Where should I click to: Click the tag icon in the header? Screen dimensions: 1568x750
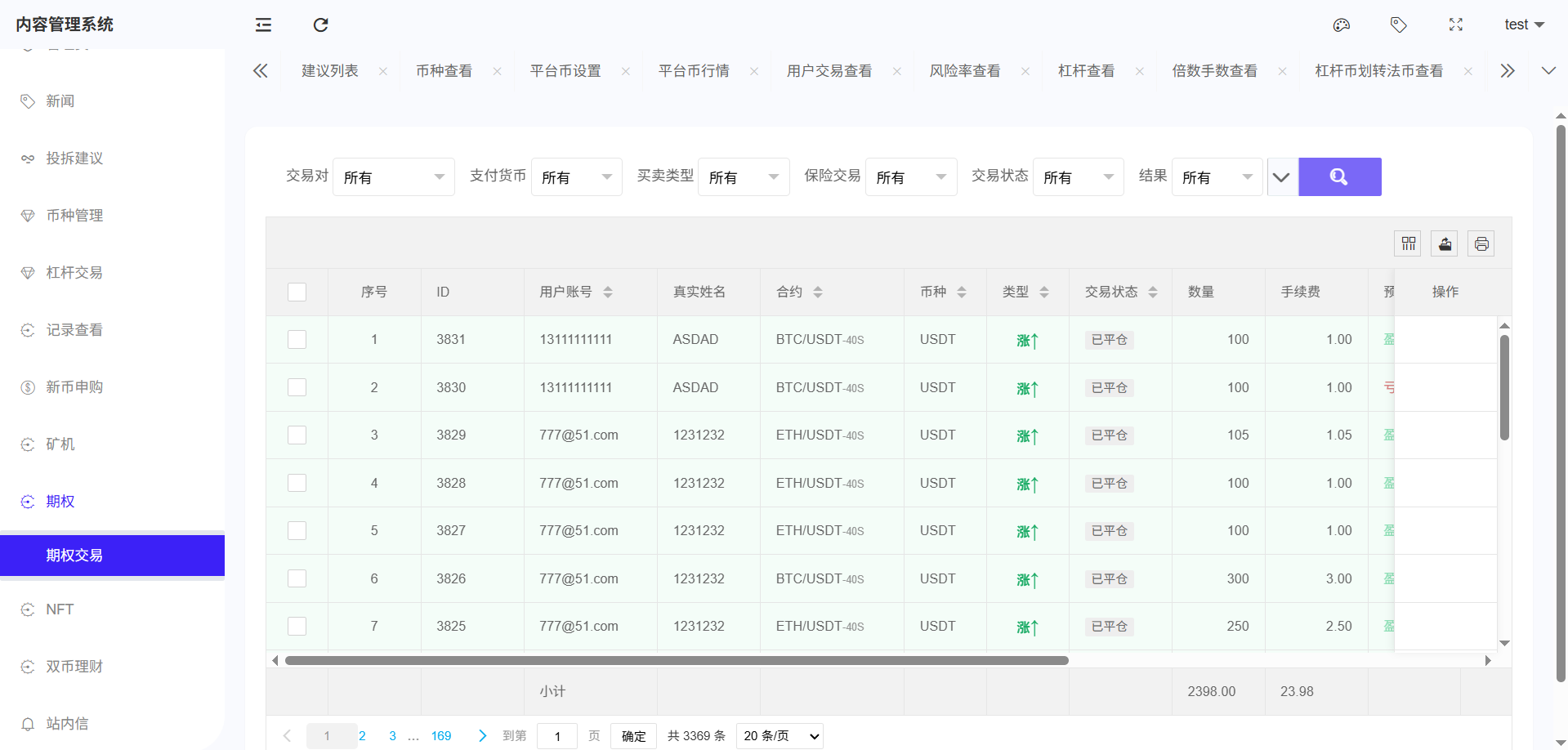(x=1398, y=25)
